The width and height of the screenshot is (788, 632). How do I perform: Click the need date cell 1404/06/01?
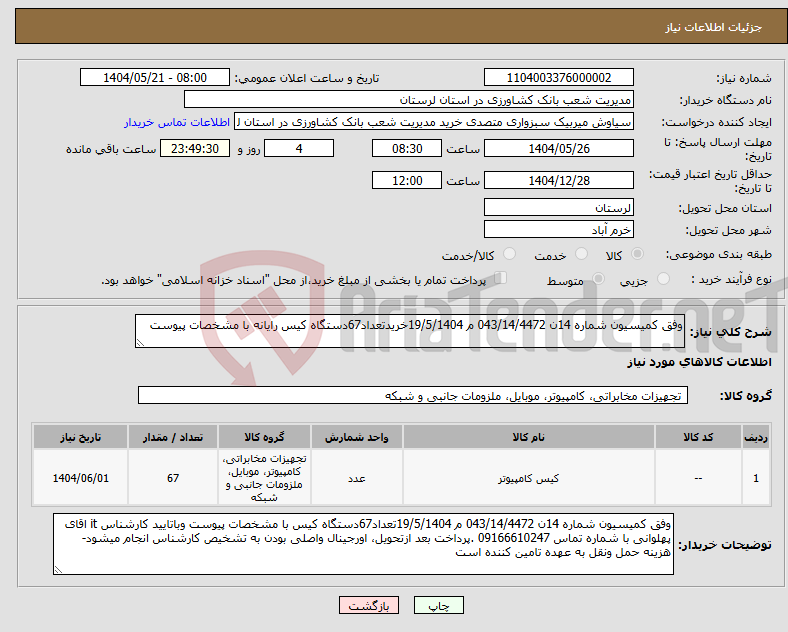[80, 478]
